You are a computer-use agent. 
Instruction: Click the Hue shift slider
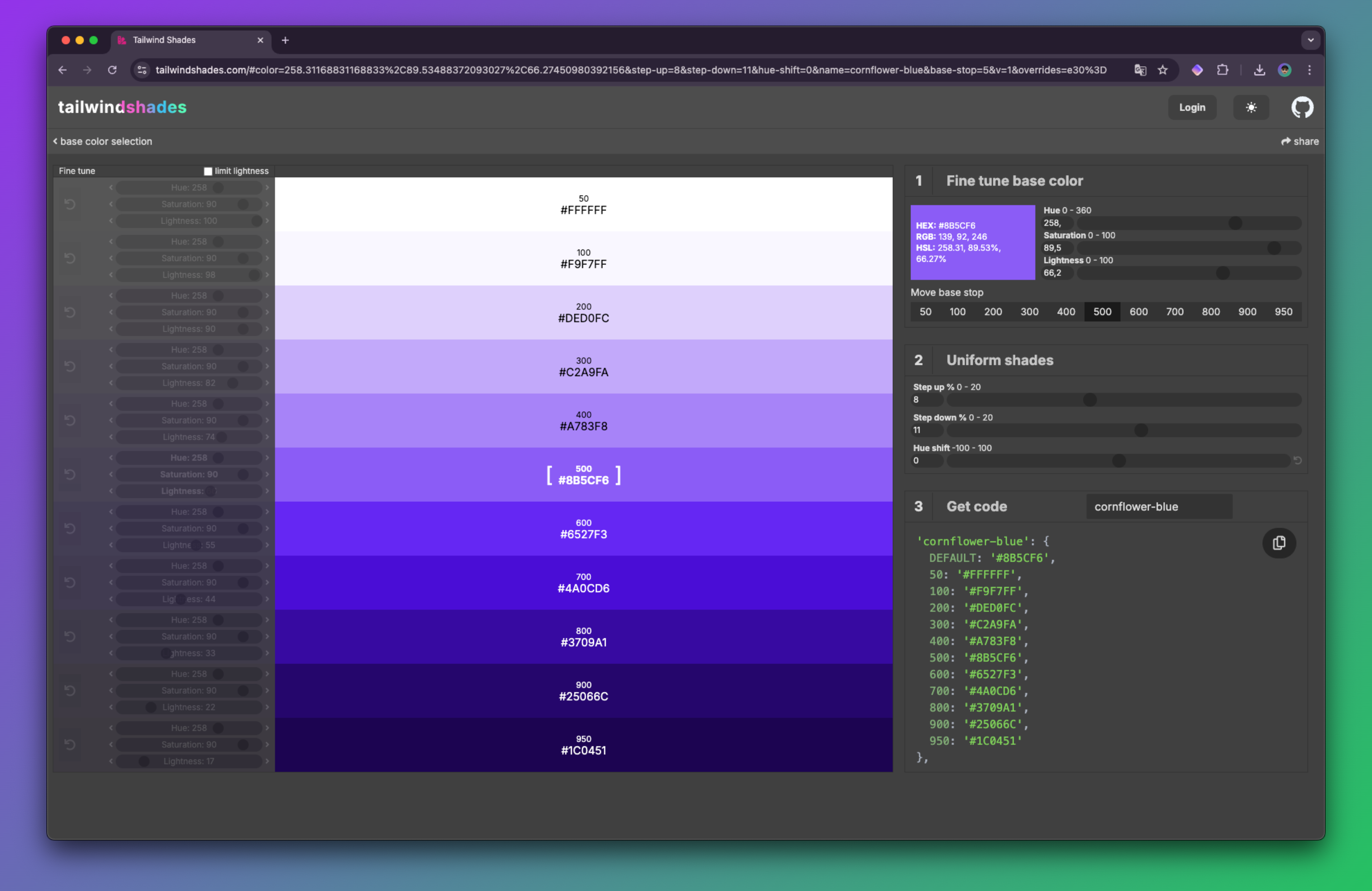click(1118, 460)
